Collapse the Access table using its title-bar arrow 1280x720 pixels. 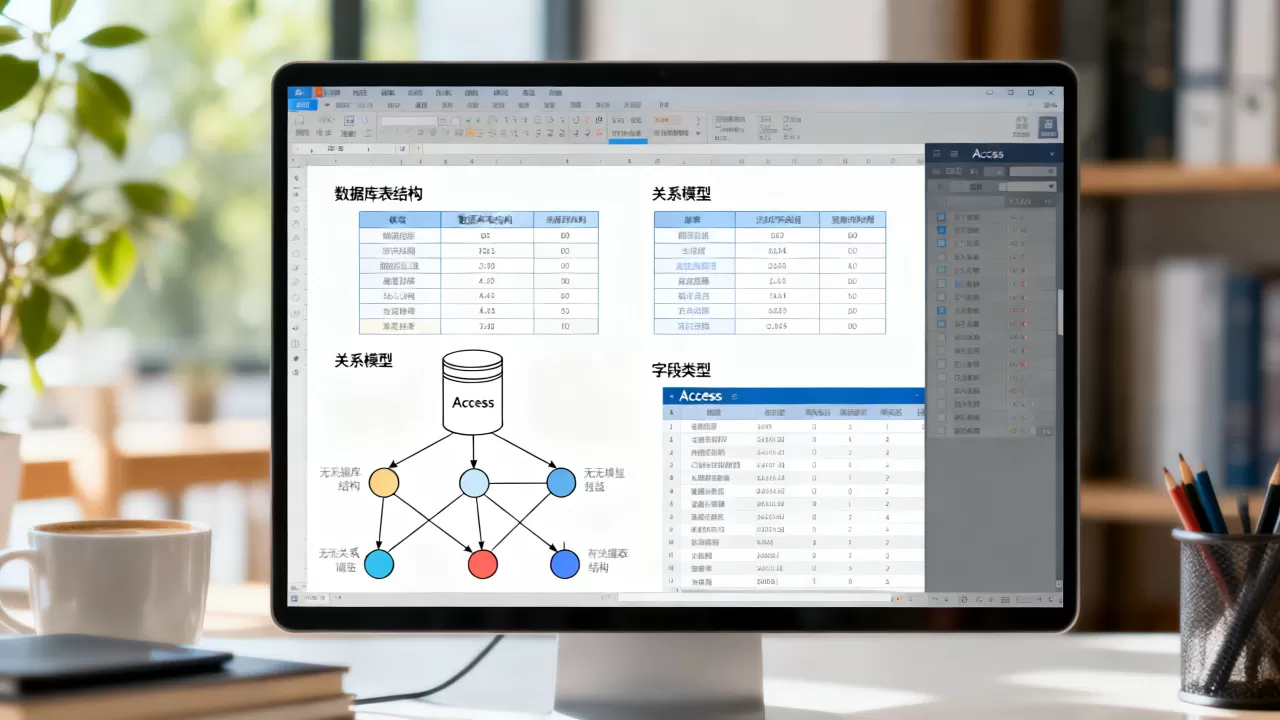pos(671,396)
